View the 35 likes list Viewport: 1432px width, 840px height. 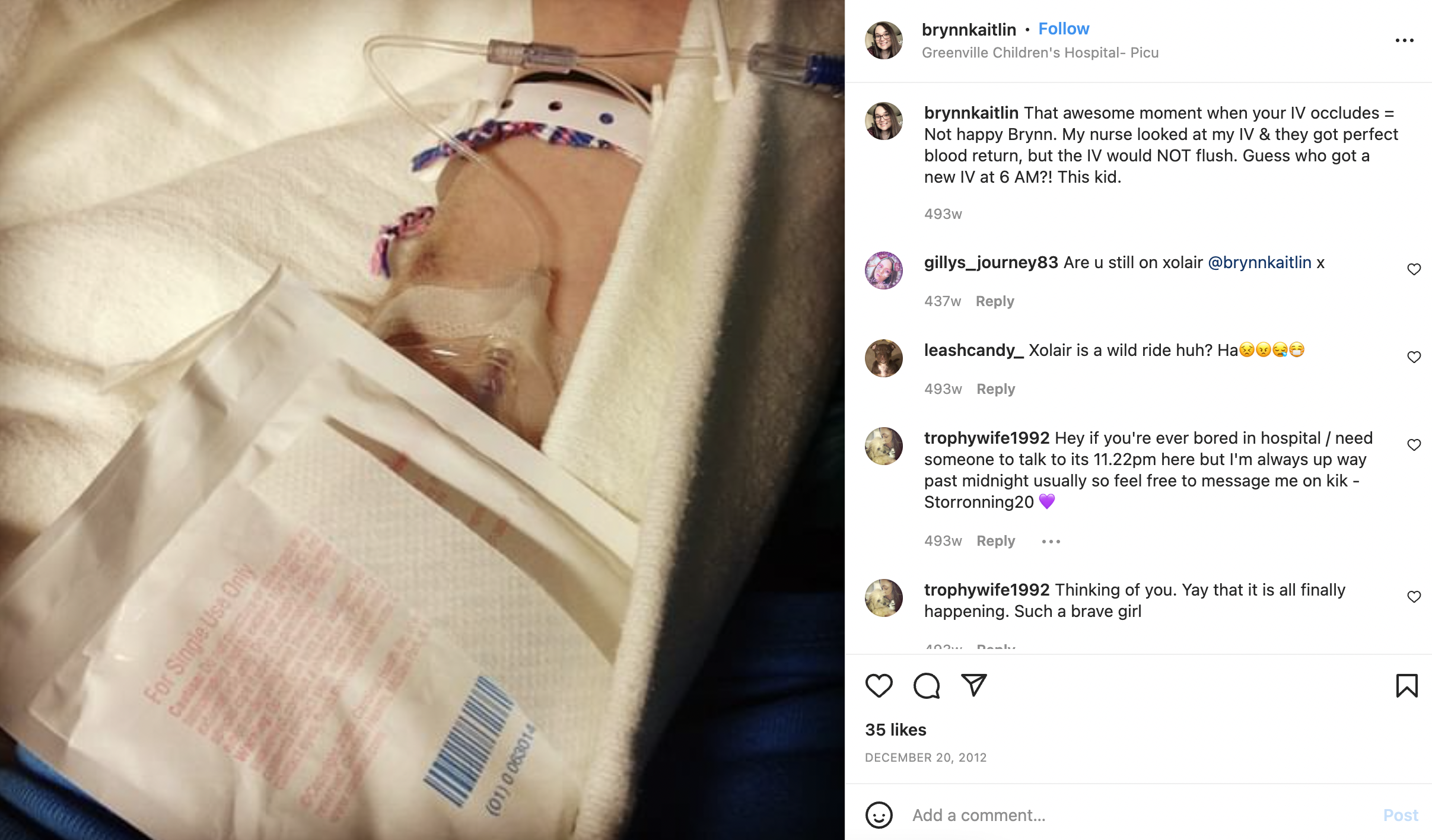coord(895,730)
